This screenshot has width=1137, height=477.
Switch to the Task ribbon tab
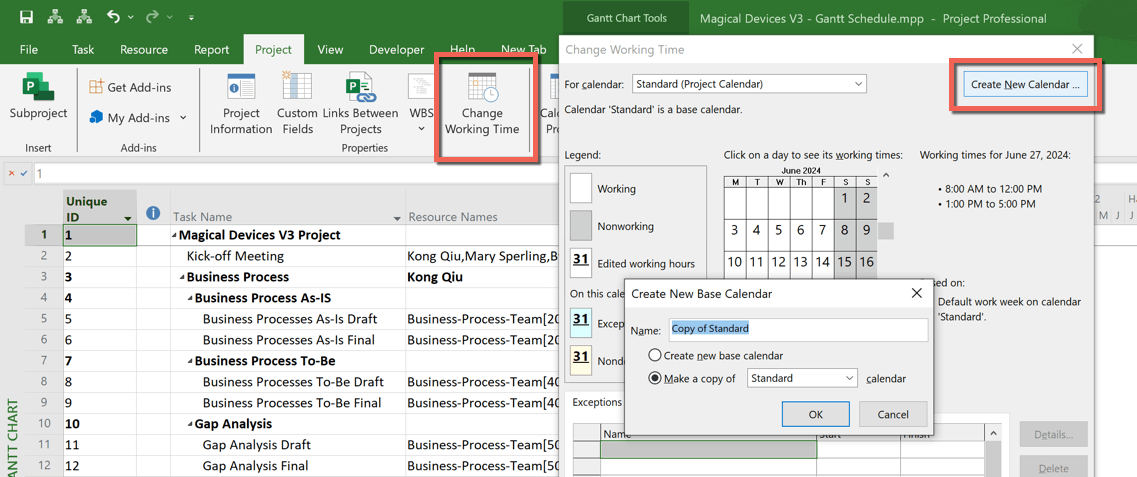tap(83, 50)
